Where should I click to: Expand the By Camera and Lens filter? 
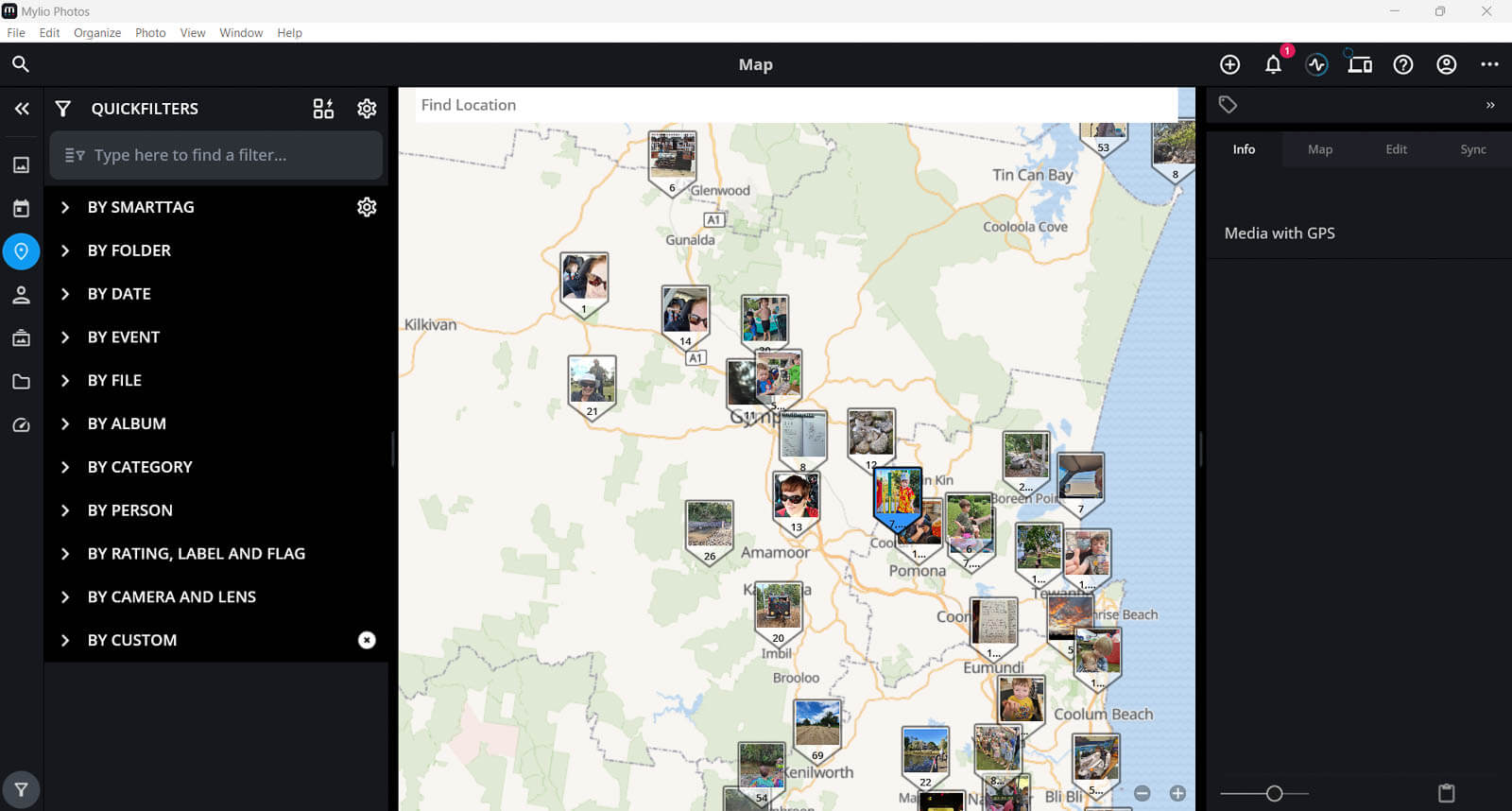tap(65, 596)
